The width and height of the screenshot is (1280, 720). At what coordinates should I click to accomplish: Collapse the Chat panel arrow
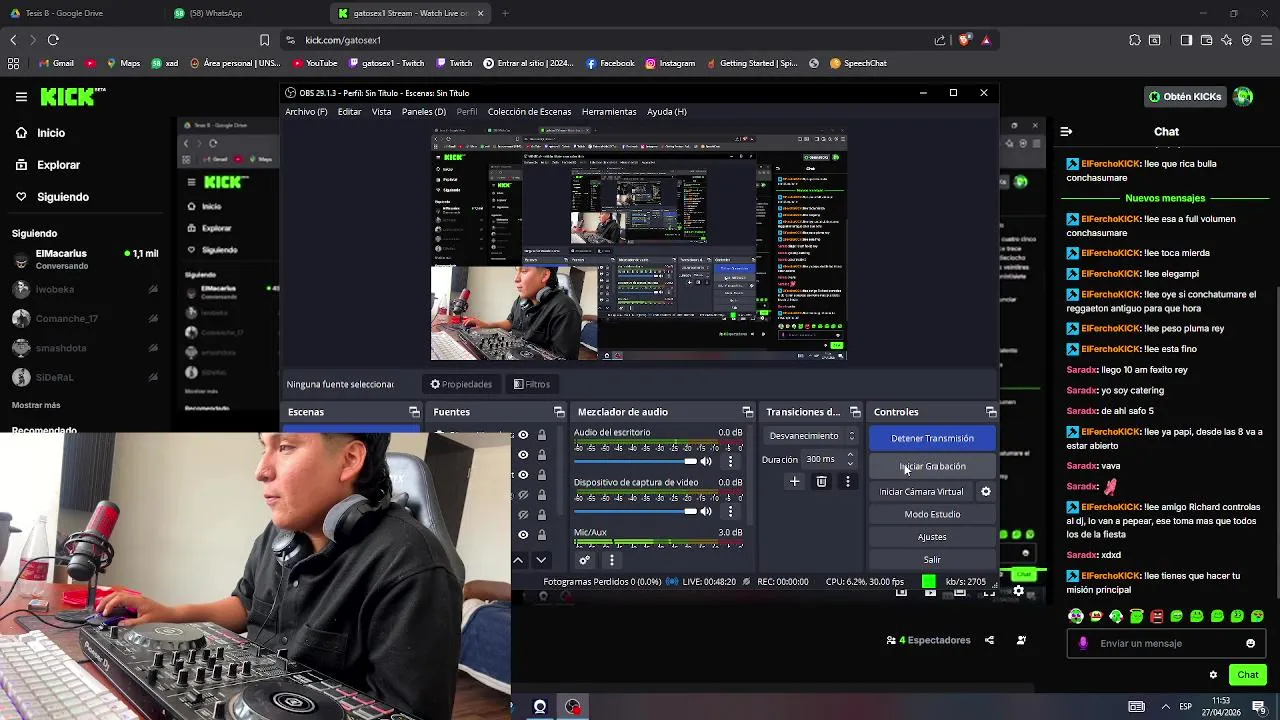coord(1066,131)
